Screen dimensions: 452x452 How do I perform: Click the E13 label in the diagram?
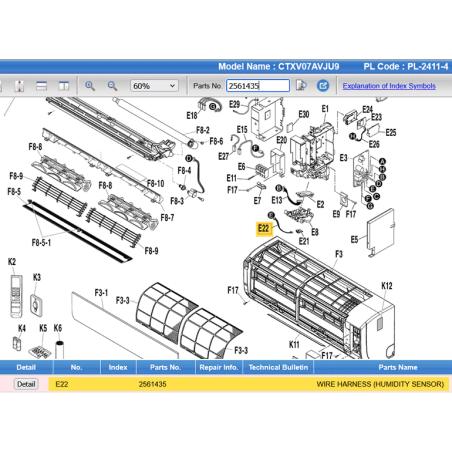coord(277,200)
